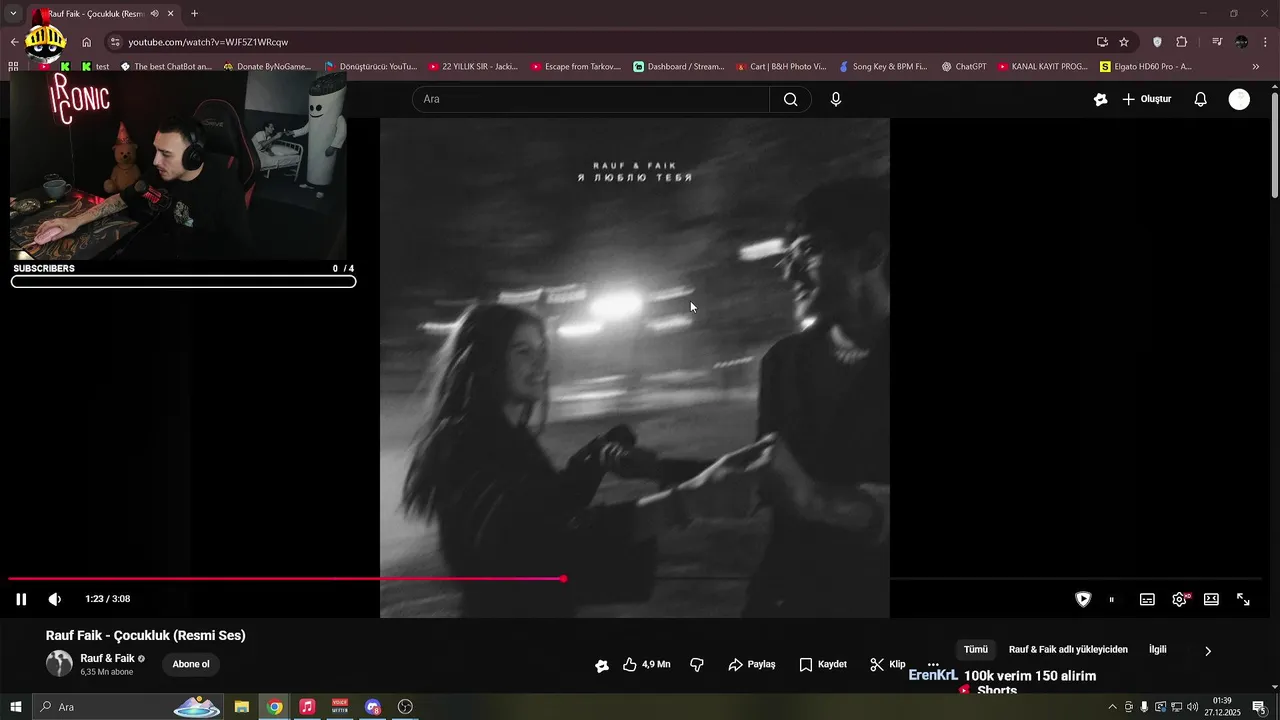
Task: Mute the tab via its speaker icon
Action: click(154, 14)
